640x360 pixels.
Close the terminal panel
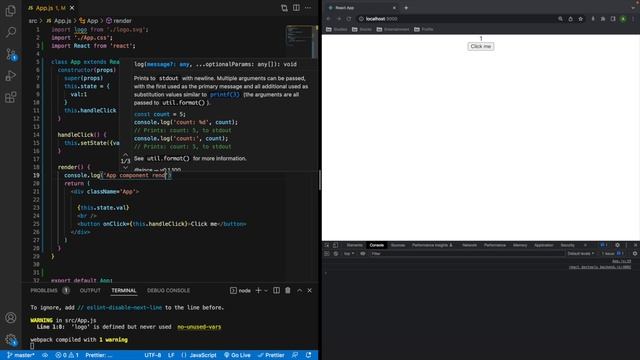pyautogui.click(x=309, y=291)
